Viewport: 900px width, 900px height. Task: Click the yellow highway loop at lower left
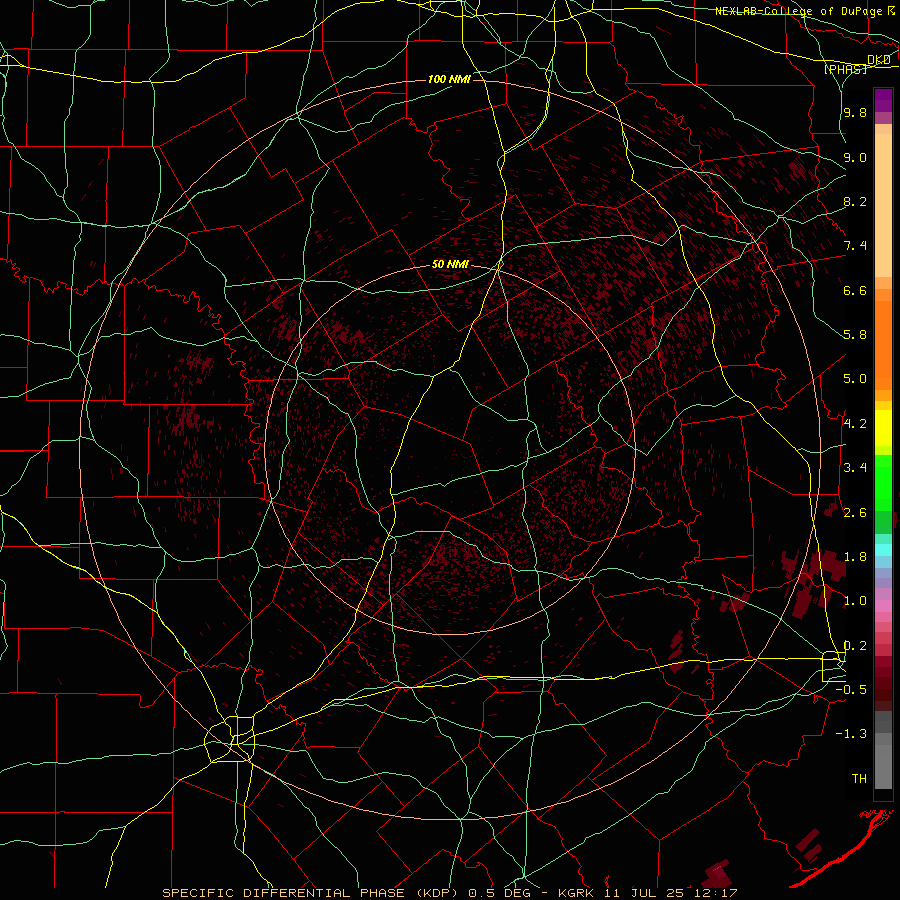click(x=229, y=739)
